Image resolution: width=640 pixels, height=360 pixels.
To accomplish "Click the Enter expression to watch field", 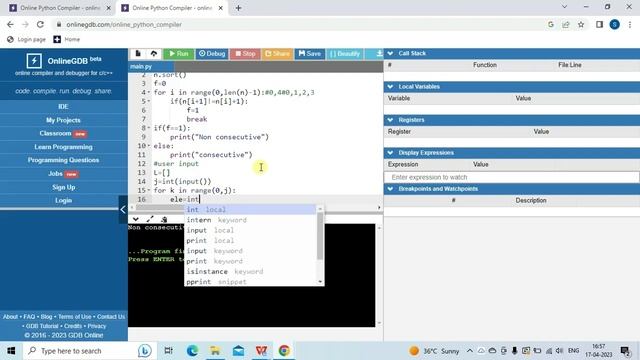I will coord(511,177).
